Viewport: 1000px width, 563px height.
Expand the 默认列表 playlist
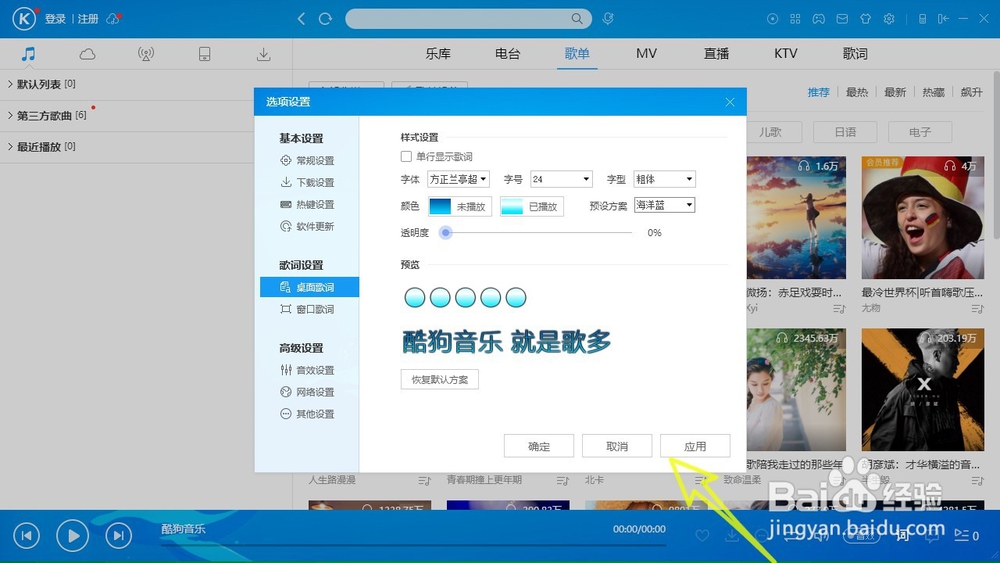41,84
